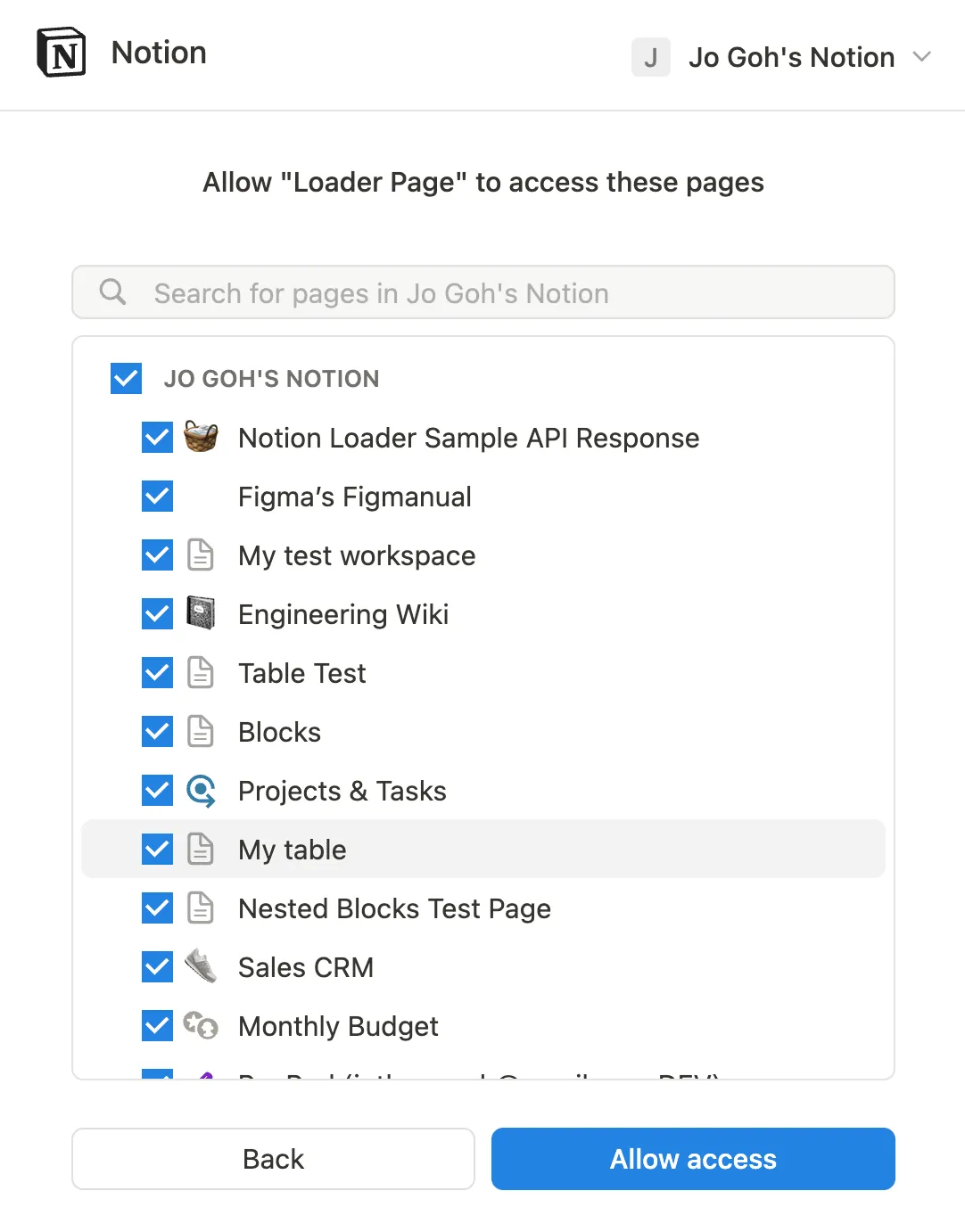965x1232 pixels.
Task: Uncheck the Figma's Figmanual checkbox
Action: coord(157,496)
